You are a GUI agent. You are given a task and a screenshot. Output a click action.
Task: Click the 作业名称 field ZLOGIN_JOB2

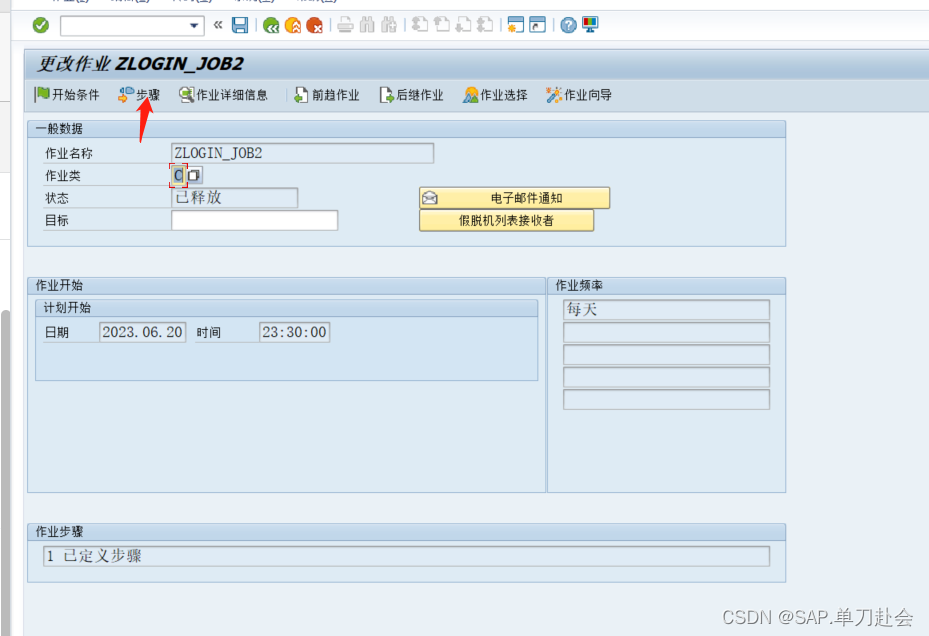(x=302, y=153)
